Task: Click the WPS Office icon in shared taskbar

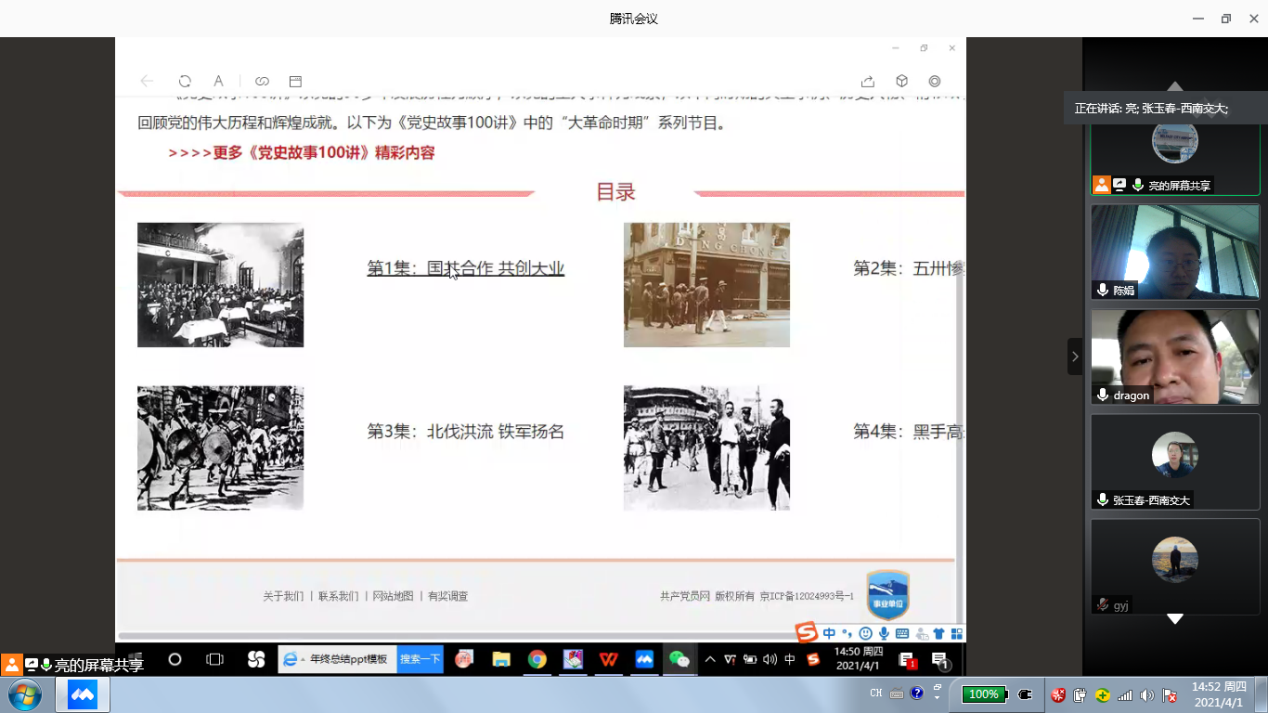Action: 608,659
